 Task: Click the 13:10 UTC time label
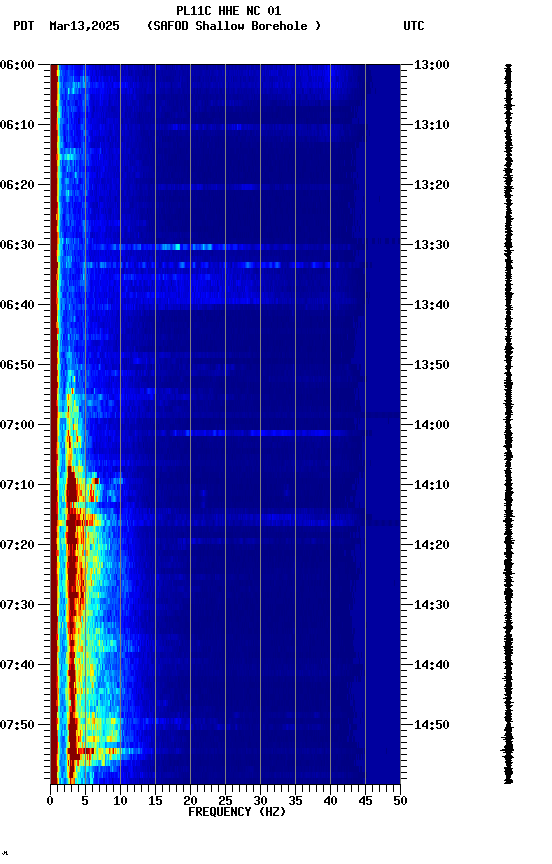point(432,125)
